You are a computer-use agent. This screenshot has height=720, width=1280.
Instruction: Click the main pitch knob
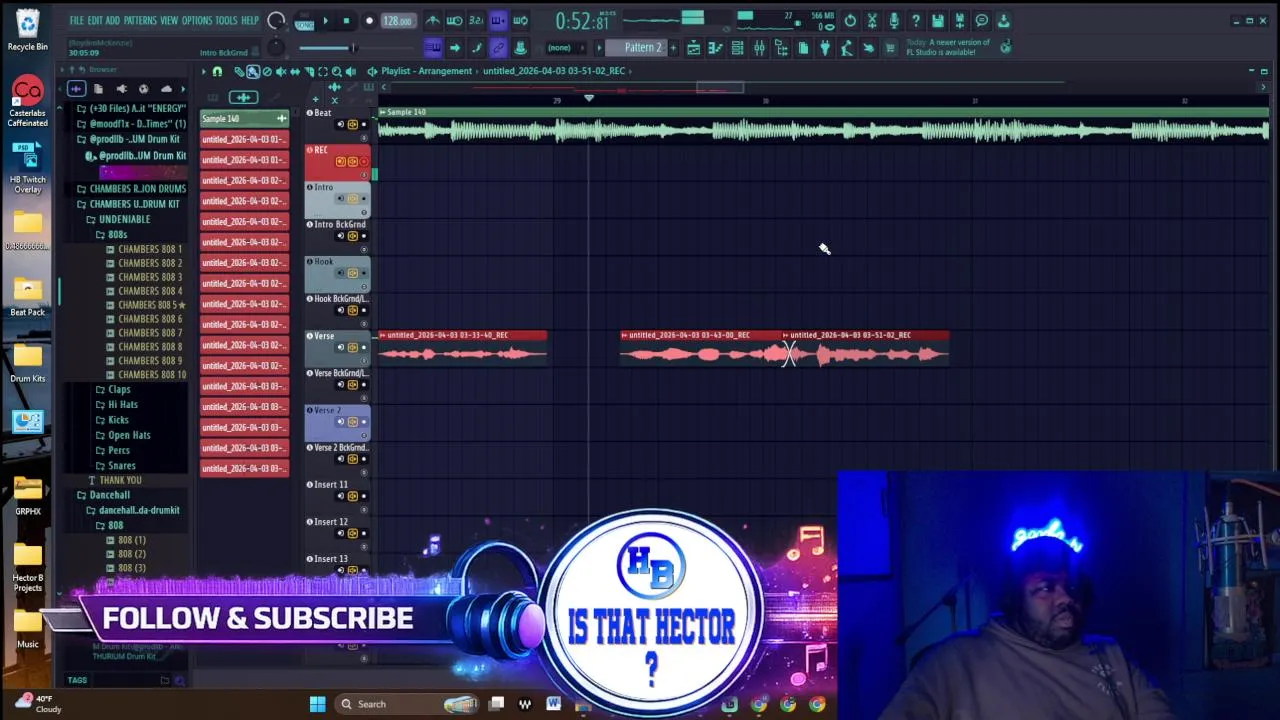pos(277,47)
